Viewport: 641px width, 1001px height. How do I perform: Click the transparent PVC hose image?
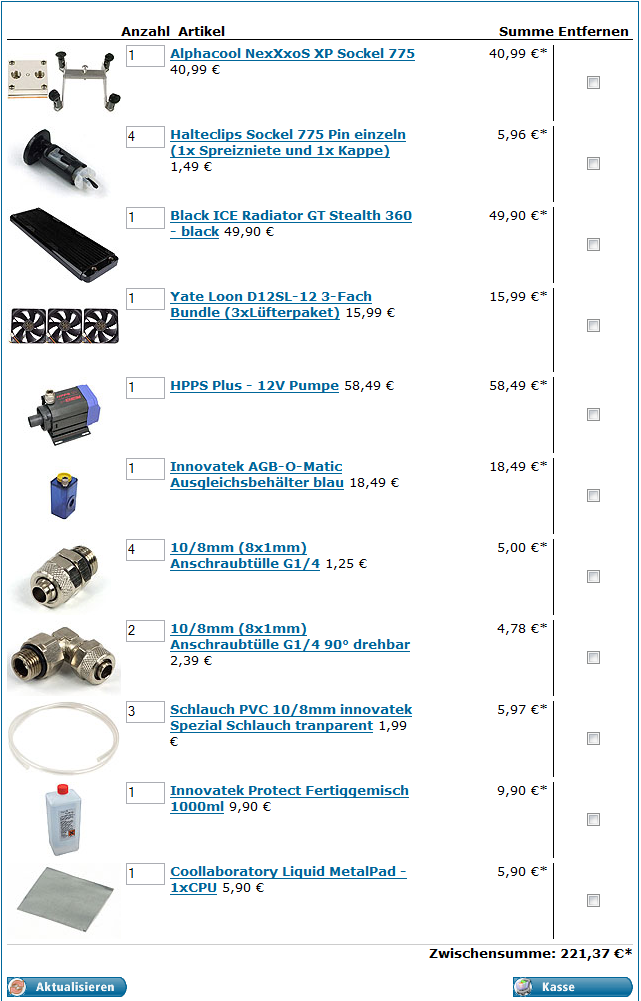(x=64, y=738)
